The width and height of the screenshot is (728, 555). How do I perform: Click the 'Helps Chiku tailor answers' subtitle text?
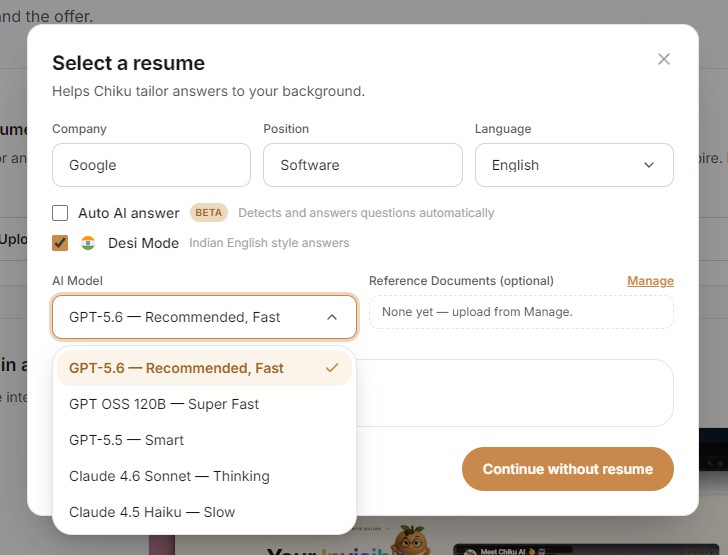coord(208,91)
